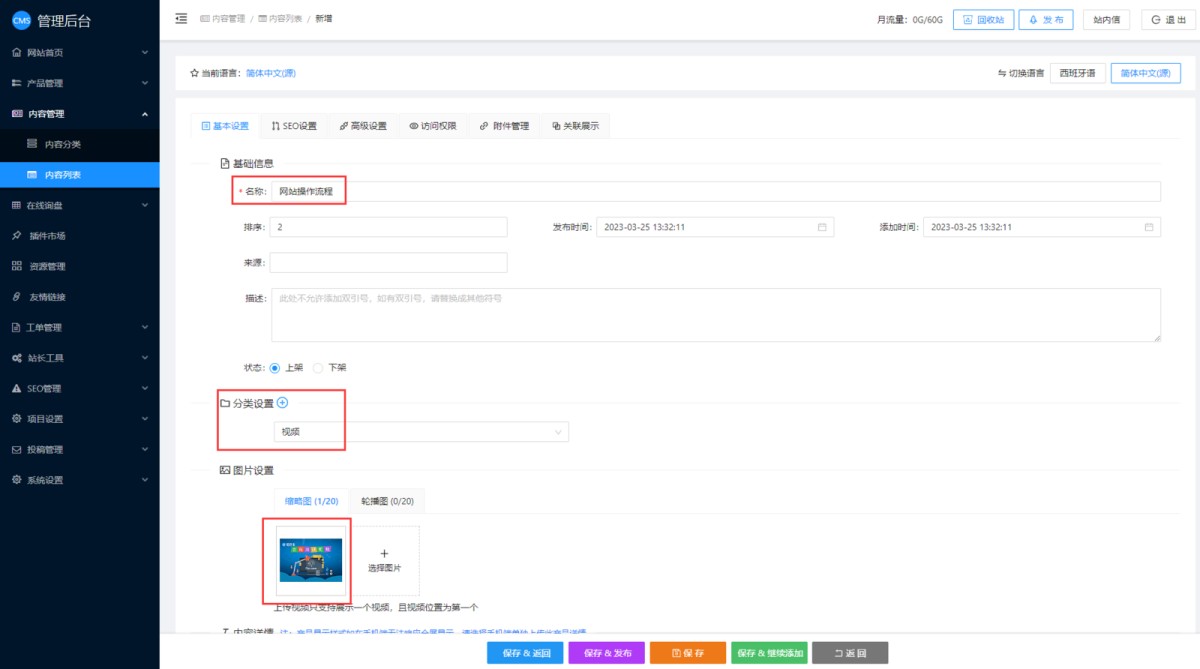1200x669 pixels.
Task: Click the CMS logo icon
Action: (21, 21)
